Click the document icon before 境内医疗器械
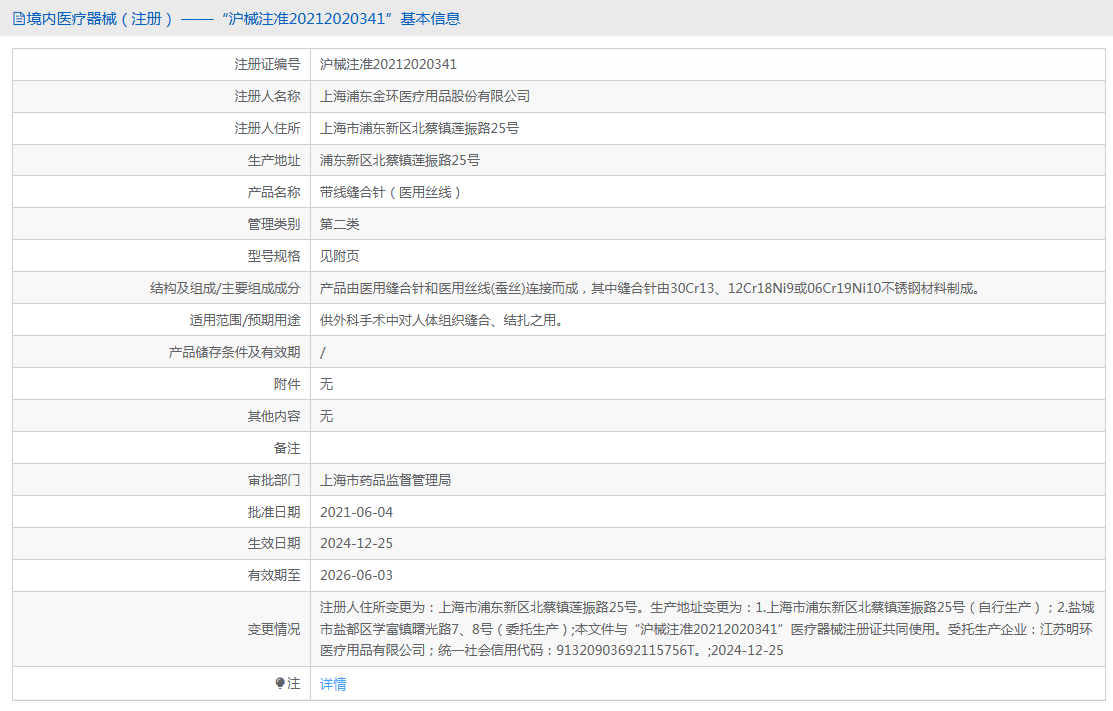The height and width of the screenshot is (711, 1113). [19, 19]
